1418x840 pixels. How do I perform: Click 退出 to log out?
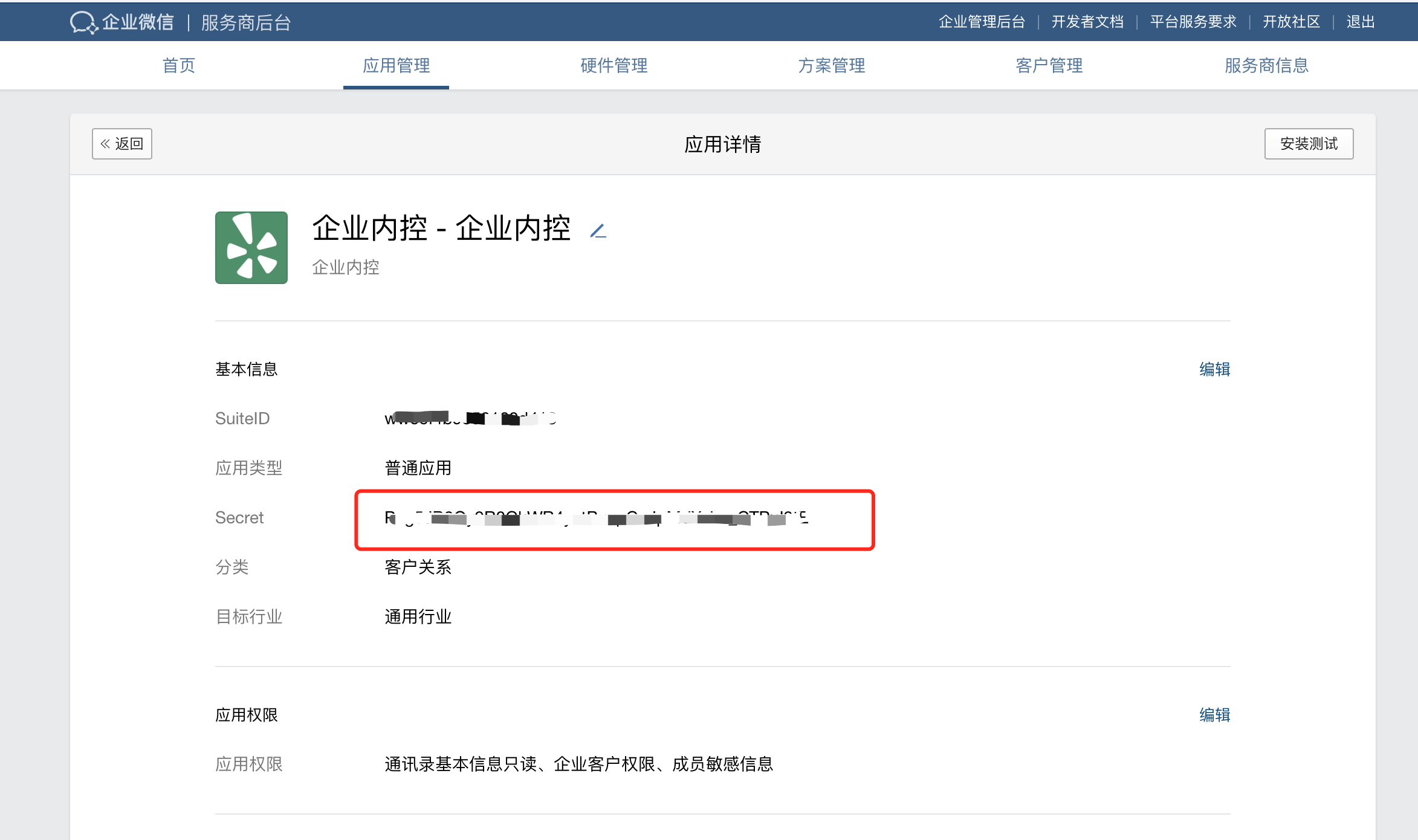[x=1361, y=22]
